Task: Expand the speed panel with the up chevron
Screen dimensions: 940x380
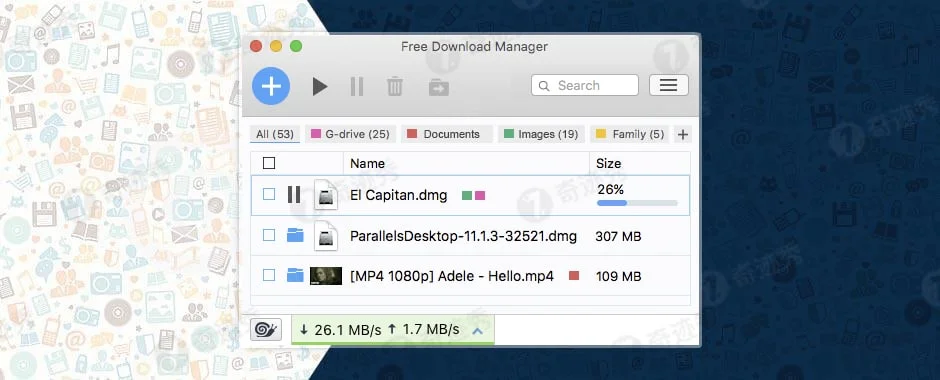Action: (478, 330)
